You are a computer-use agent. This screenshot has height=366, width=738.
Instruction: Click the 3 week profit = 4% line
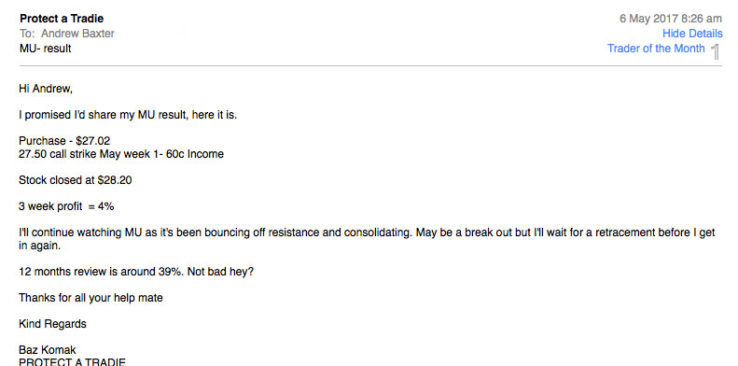click(x=66, y=206)
